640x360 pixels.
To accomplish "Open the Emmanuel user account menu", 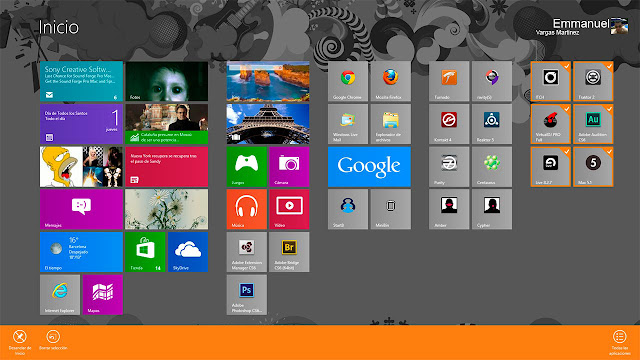I will (582, 27).
